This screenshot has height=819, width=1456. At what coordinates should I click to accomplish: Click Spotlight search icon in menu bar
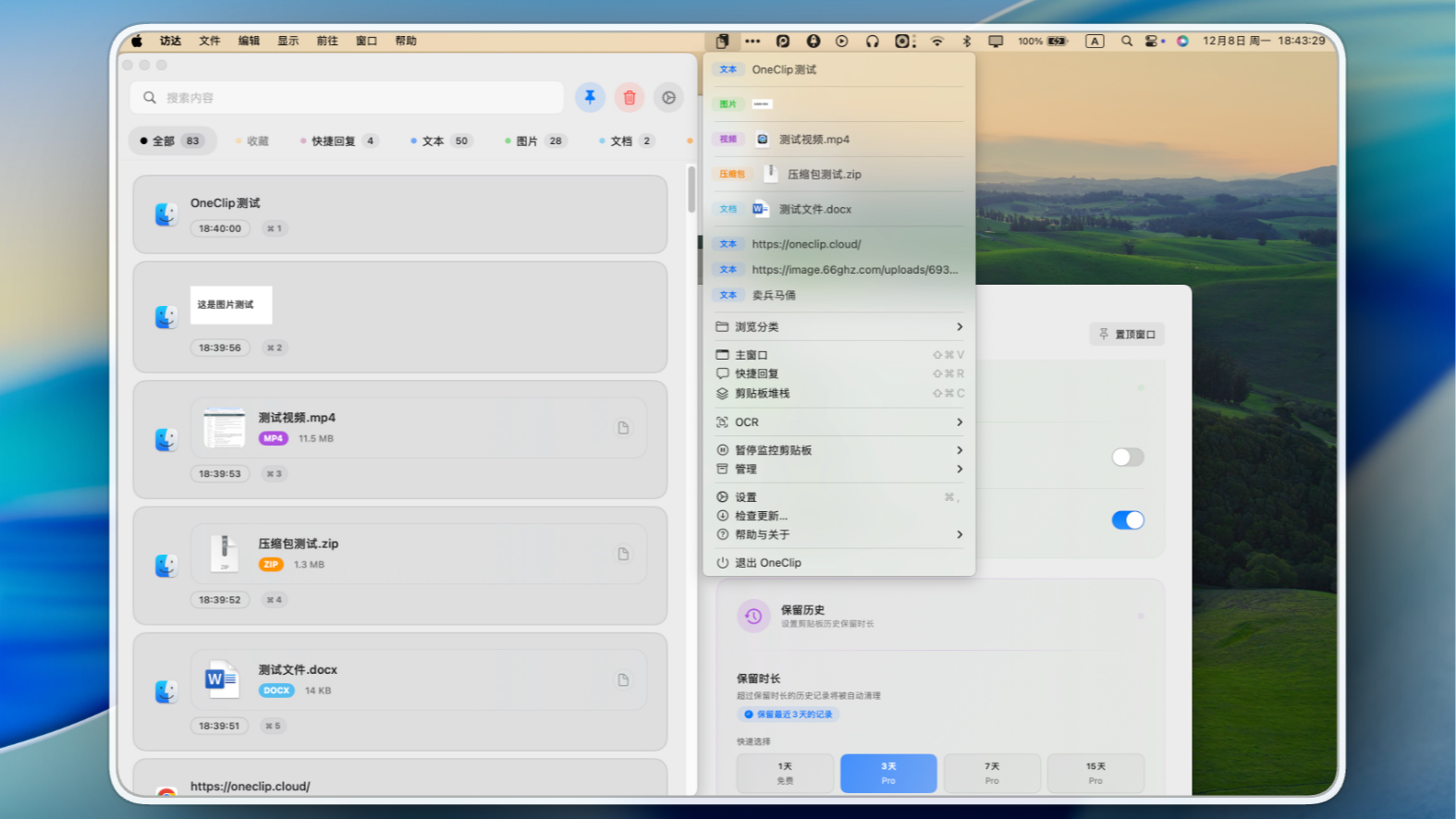[x=1126, y=41]
